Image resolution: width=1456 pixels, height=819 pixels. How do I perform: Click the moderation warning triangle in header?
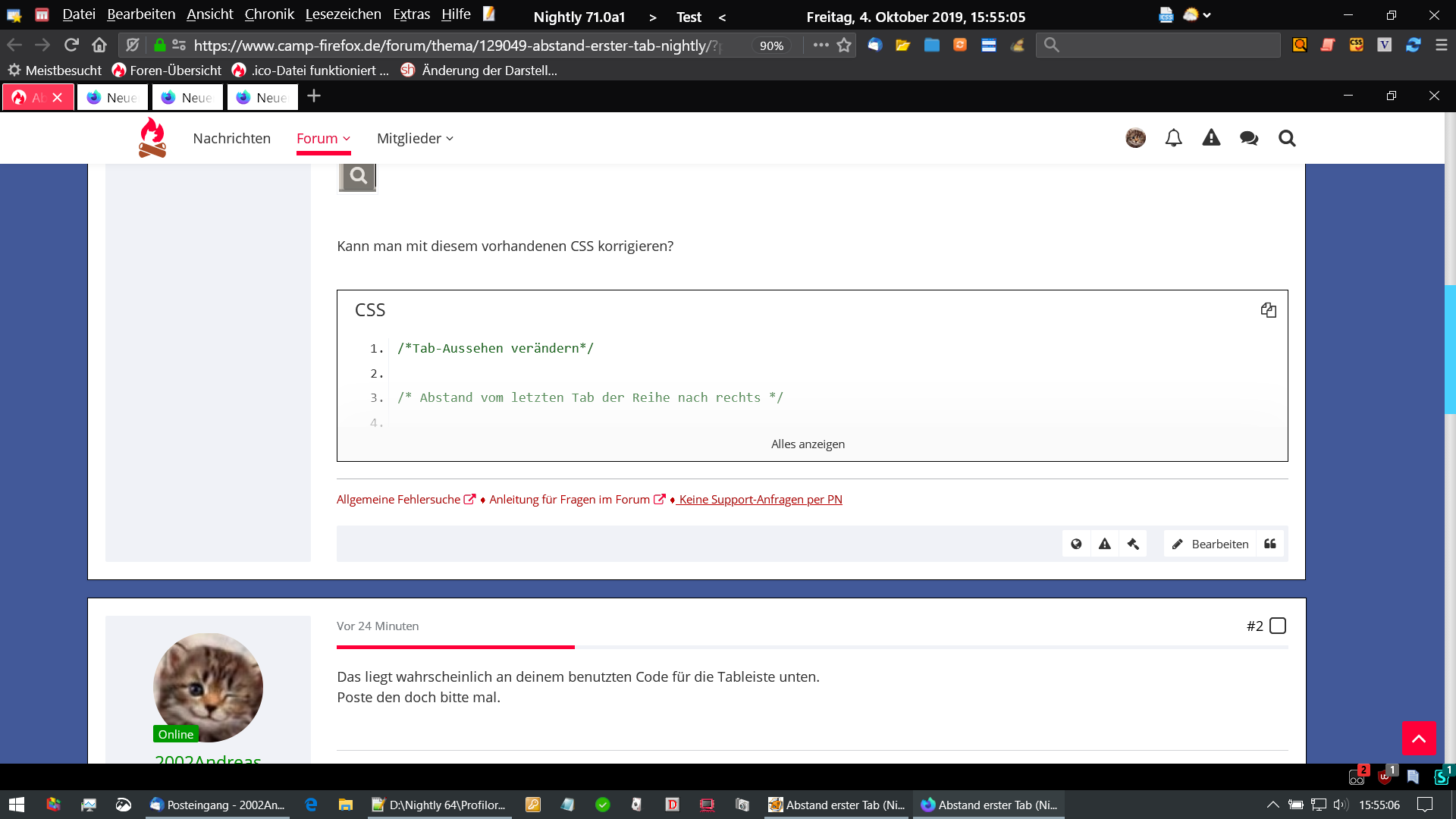1211,138
